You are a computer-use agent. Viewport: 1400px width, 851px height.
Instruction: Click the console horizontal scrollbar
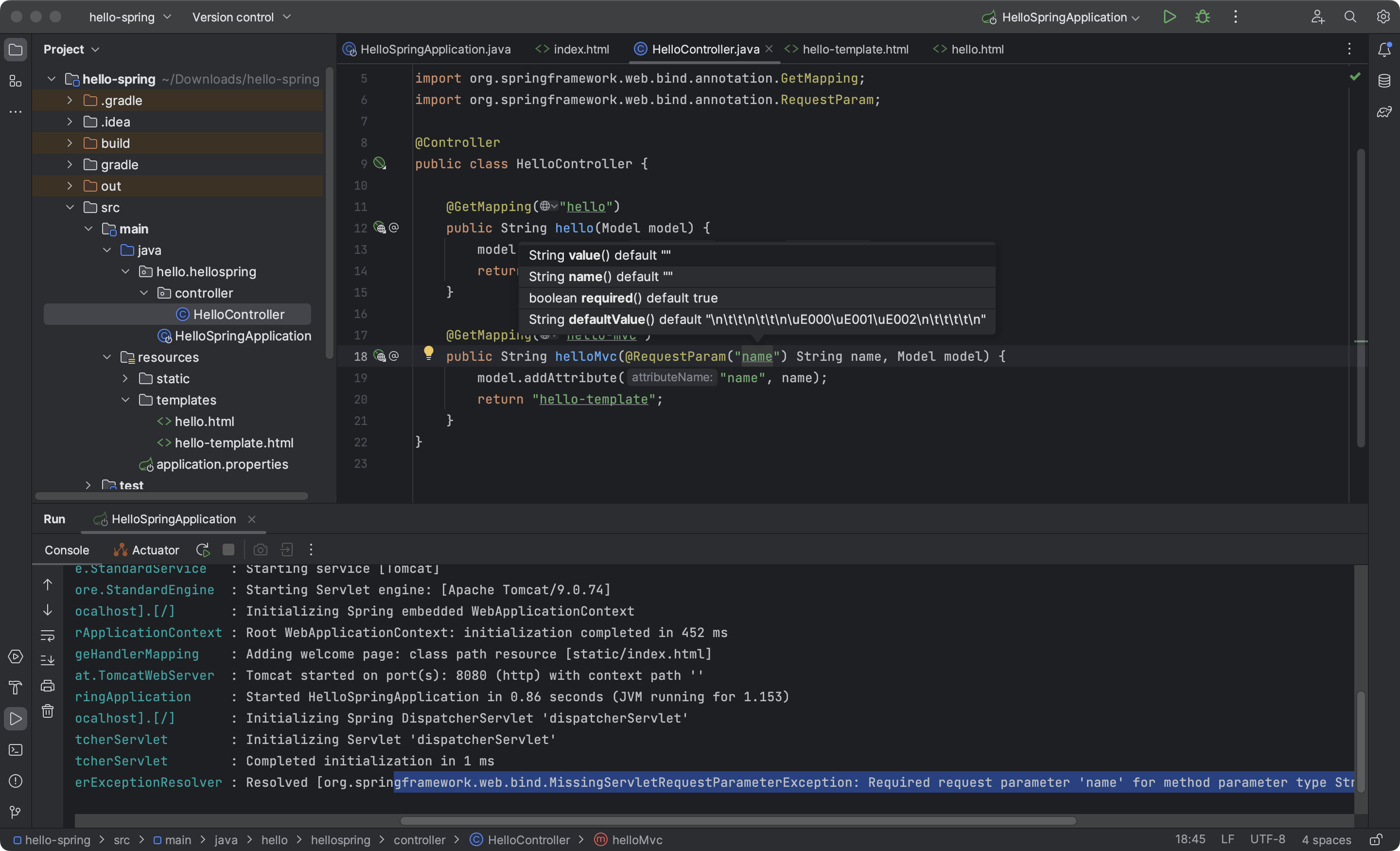tap(737, 821)
